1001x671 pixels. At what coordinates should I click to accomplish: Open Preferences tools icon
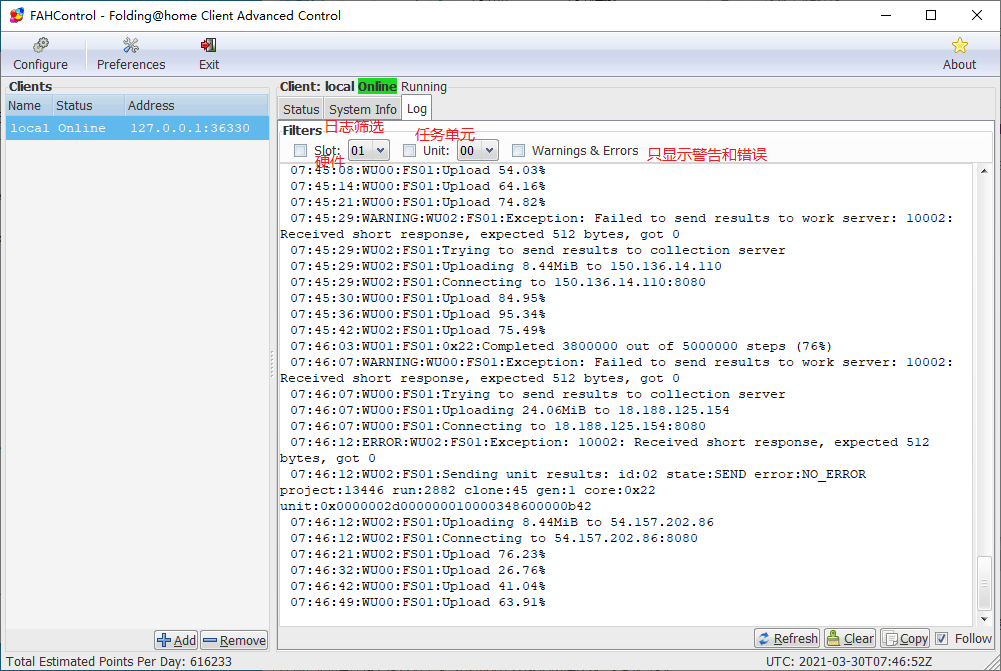131,45
